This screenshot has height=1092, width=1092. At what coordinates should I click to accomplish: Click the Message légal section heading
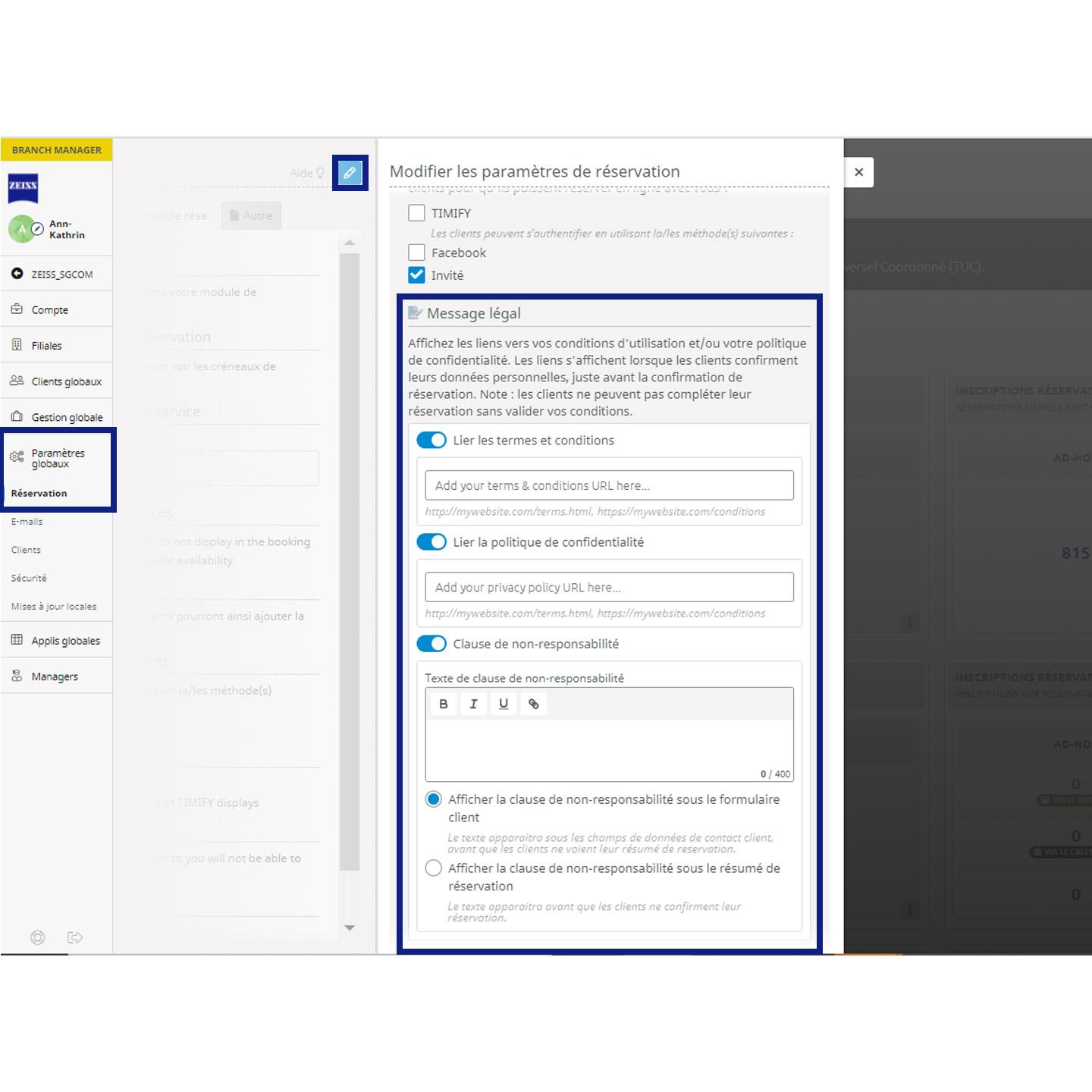(x=473, y=313)
